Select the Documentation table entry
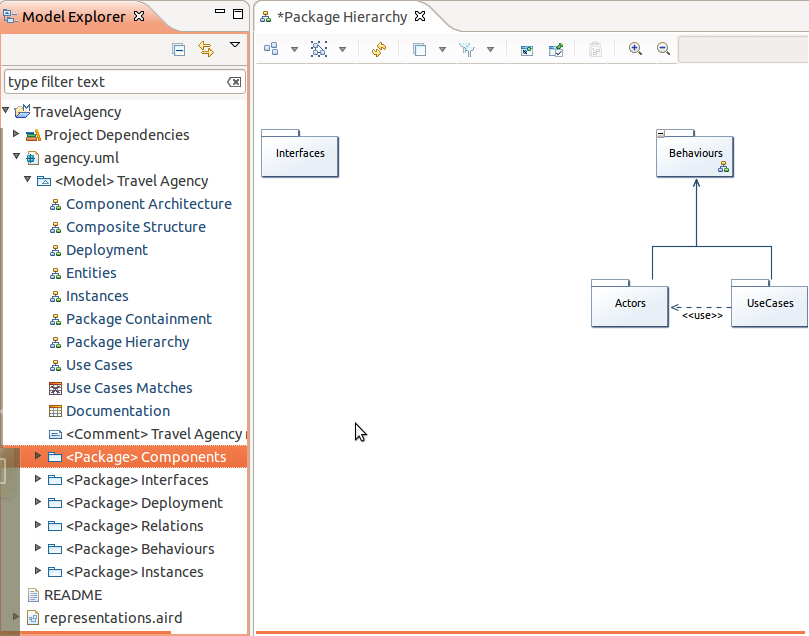Image resolution: width=809 pixels, height=636 pixels. pos(118,411)
